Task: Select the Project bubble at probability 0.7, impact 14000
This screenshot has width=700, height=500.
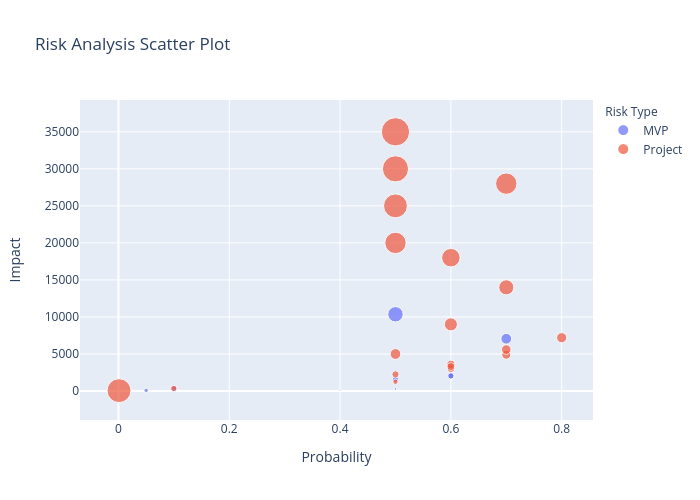Action: click(x=506, y=287)
